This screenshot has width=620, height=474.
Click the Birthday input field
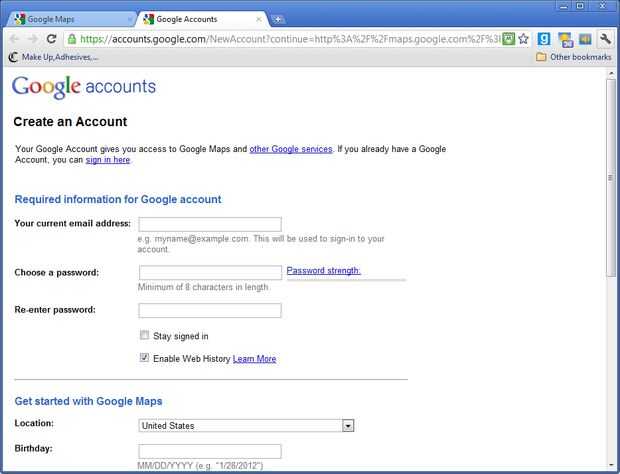210,451
